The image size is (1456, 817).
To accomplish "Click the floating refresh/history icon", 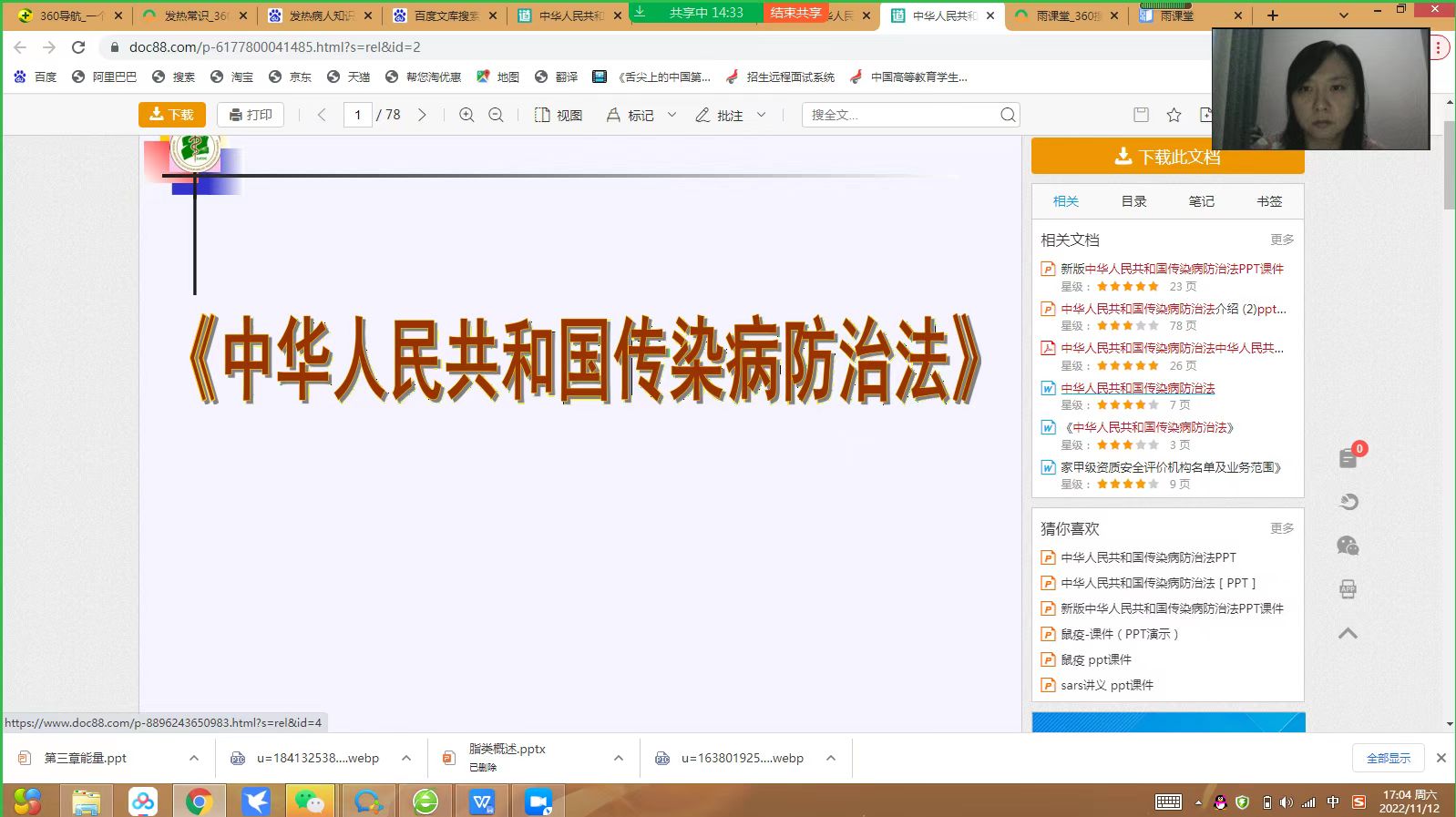I will tap(1348, 502).
